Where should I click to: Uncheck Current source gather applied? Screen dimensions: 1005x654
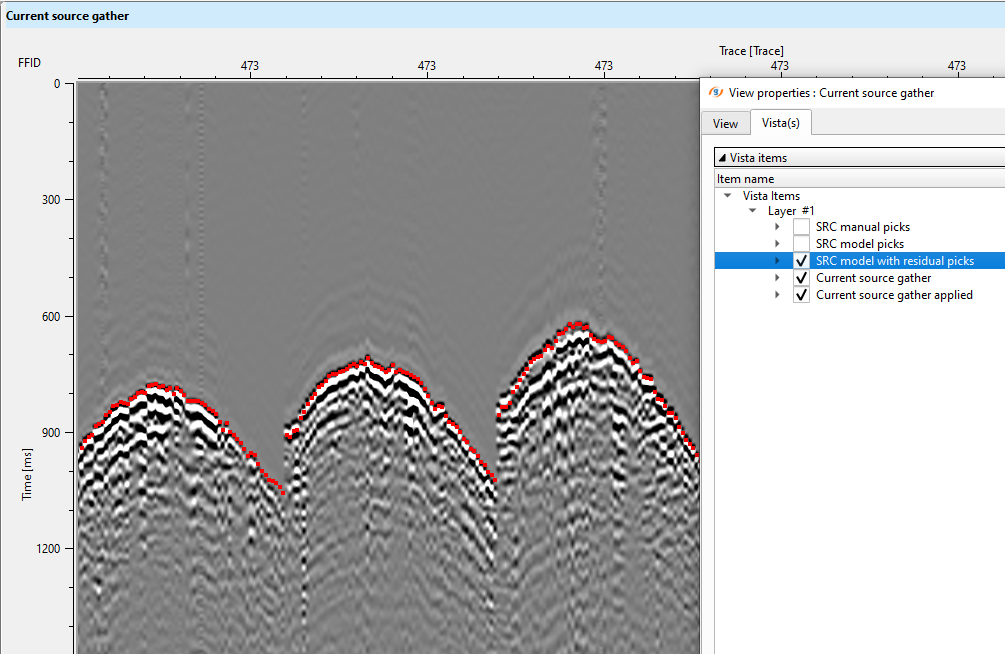click(x=801, y=295)
